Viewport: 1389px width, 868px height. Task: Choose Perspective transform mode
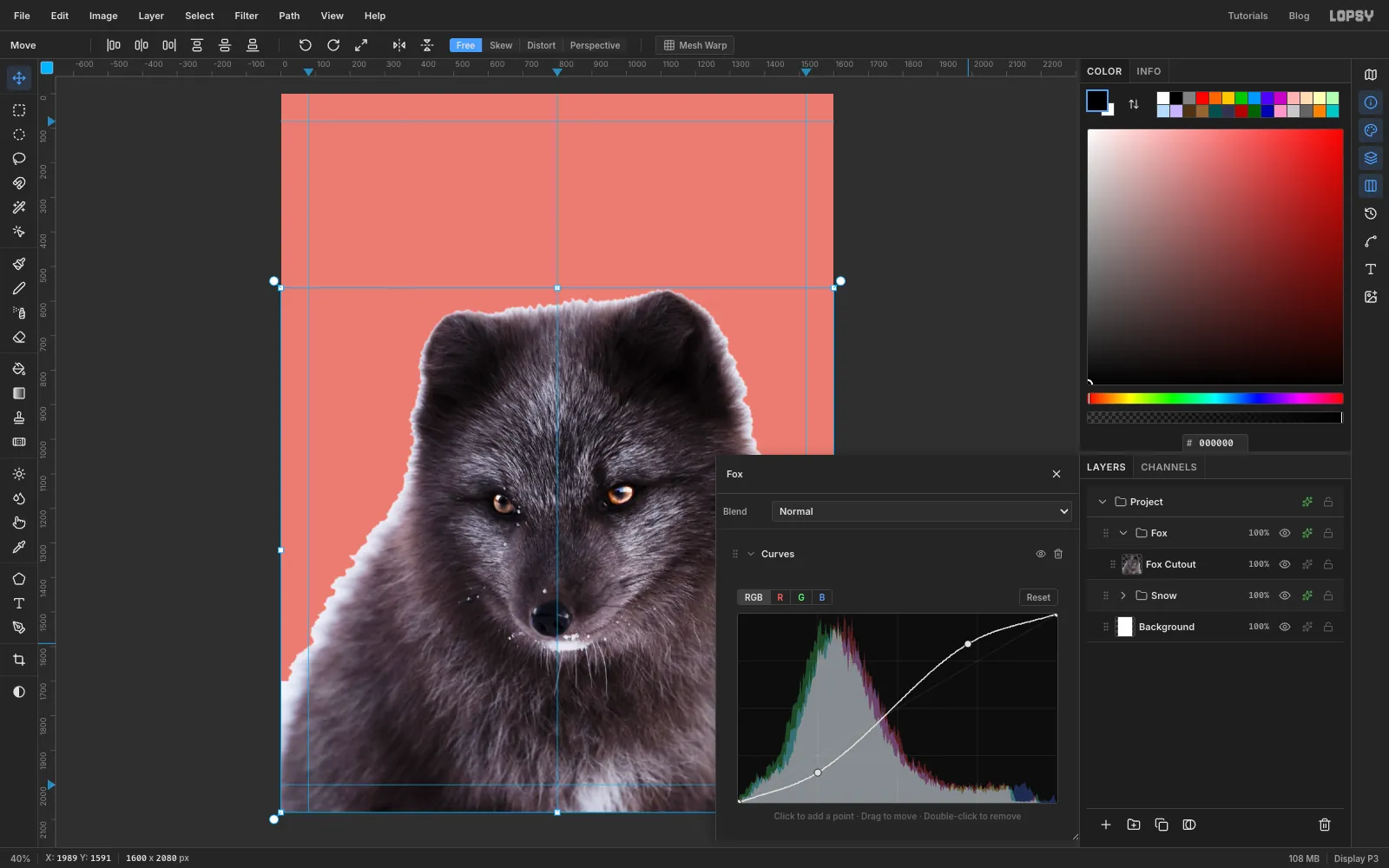point(595,45)
